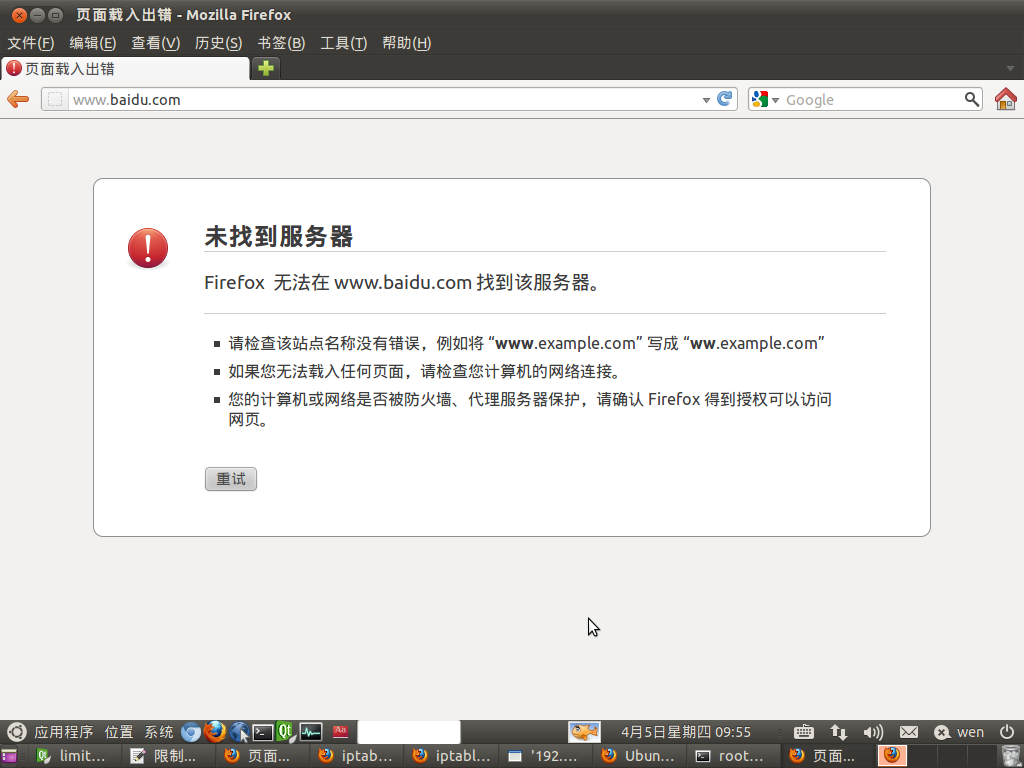Select the highlighted workspace switcher cell
The height and width of the screenshot is (768, 1024).
coord(892,756)
